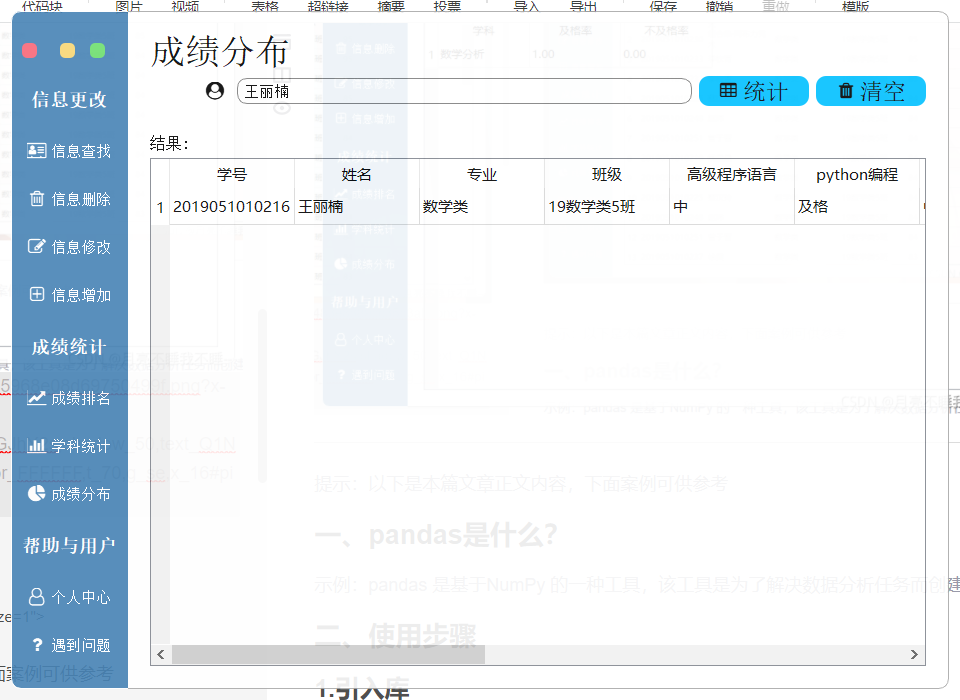The height and width of the screenshot is (700, 960).
Task: Select the 中 grade cell
Action: point(732,207)
